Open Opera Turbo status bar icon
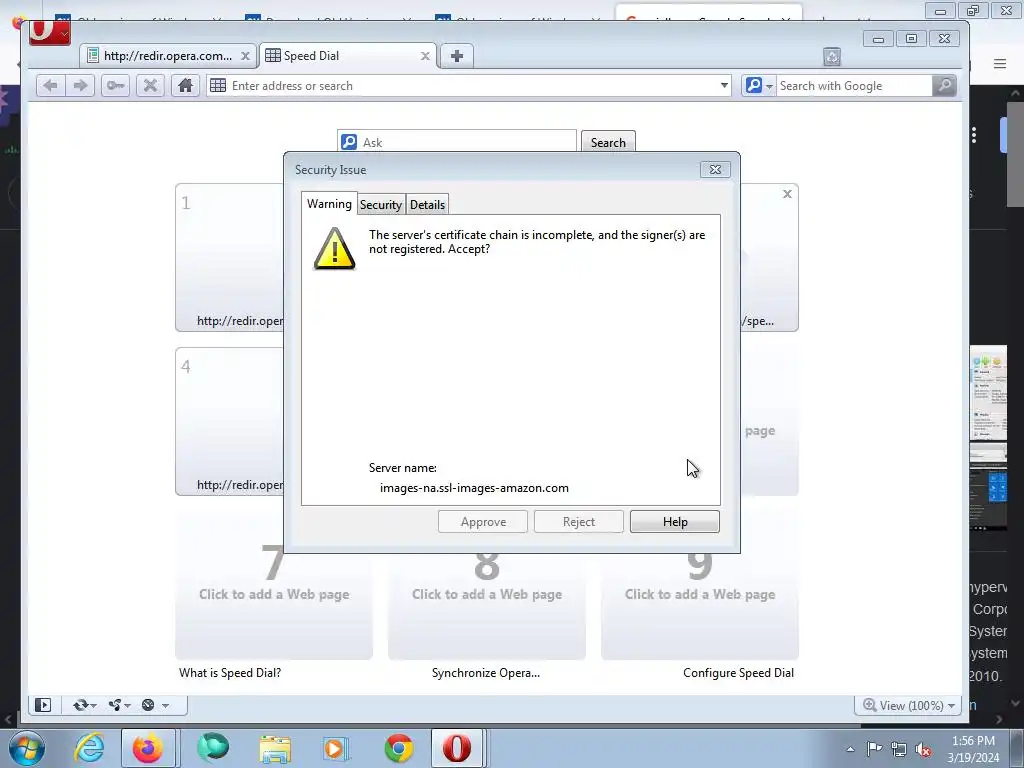 tap(148, 705)
